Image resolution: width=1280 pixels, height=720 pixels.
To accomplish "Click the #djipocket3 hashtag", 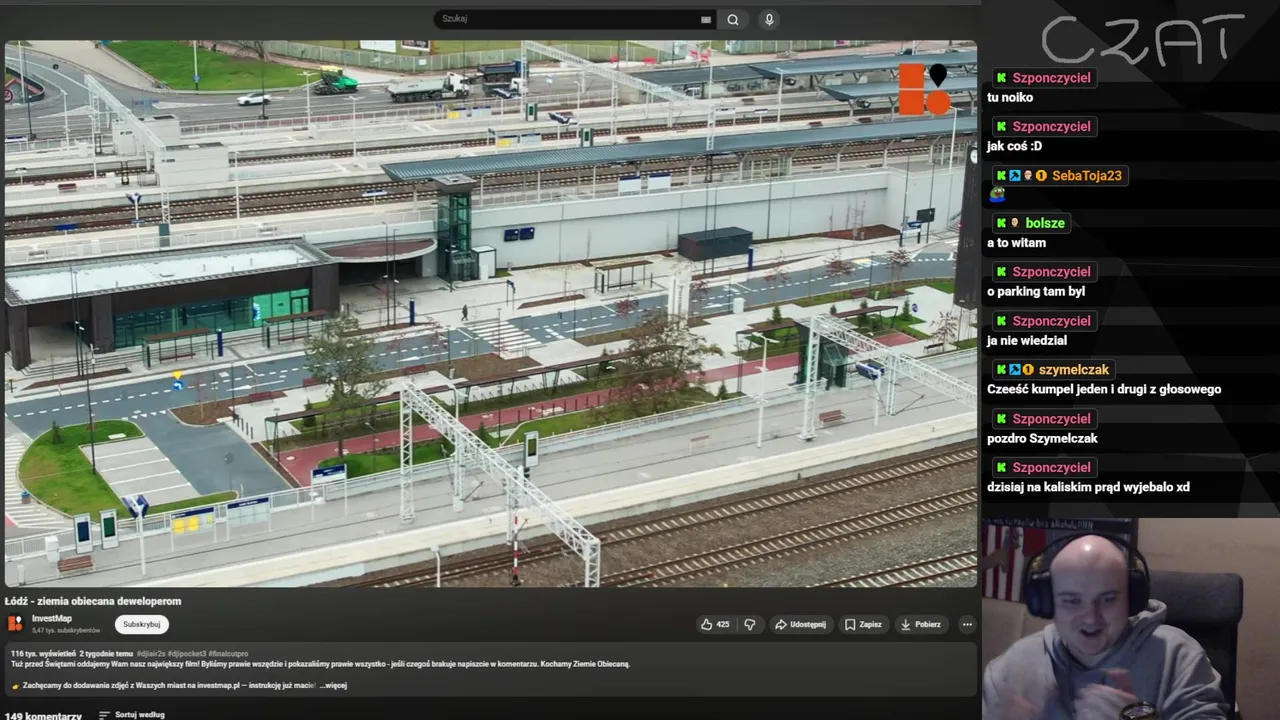I will 187,654.
